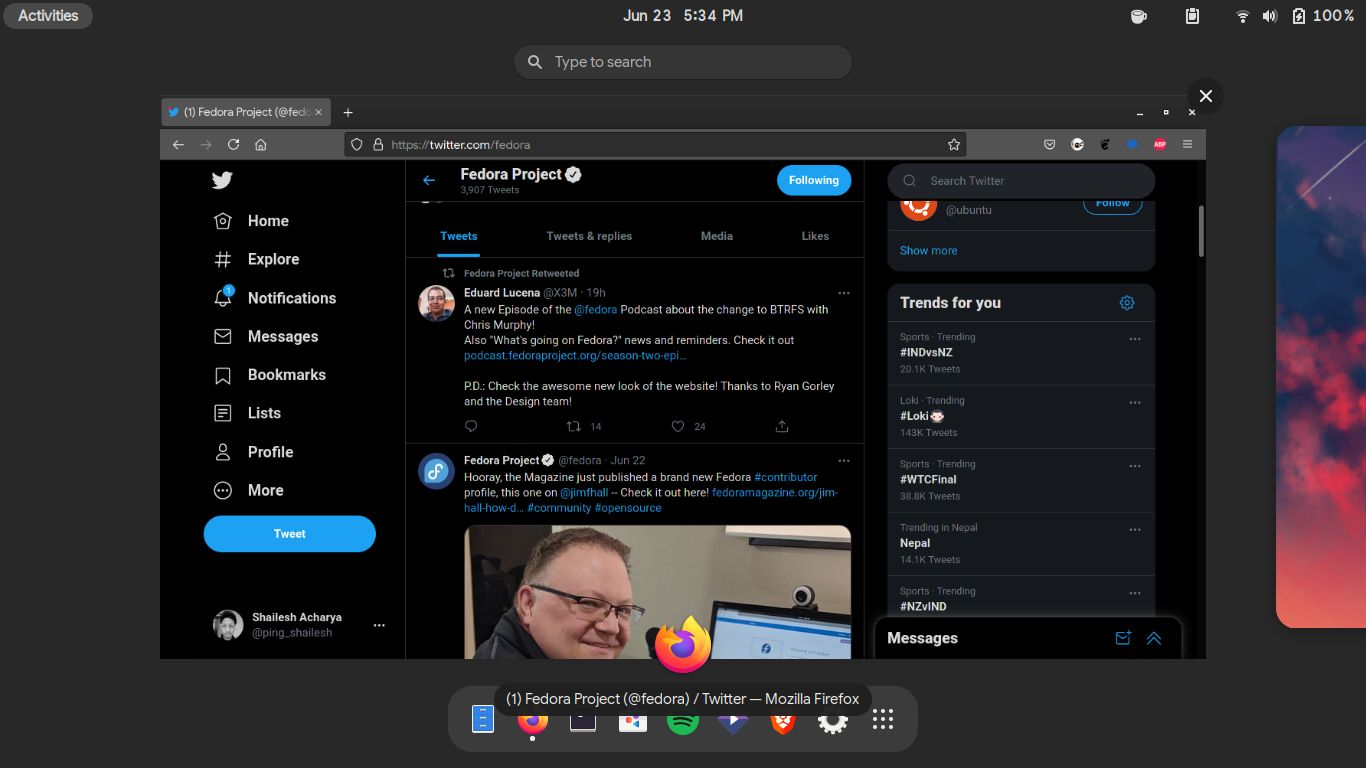Screen dimensions: 1366x768
Task: Click the tracking protection shield in the address bar
Action: 356,144
